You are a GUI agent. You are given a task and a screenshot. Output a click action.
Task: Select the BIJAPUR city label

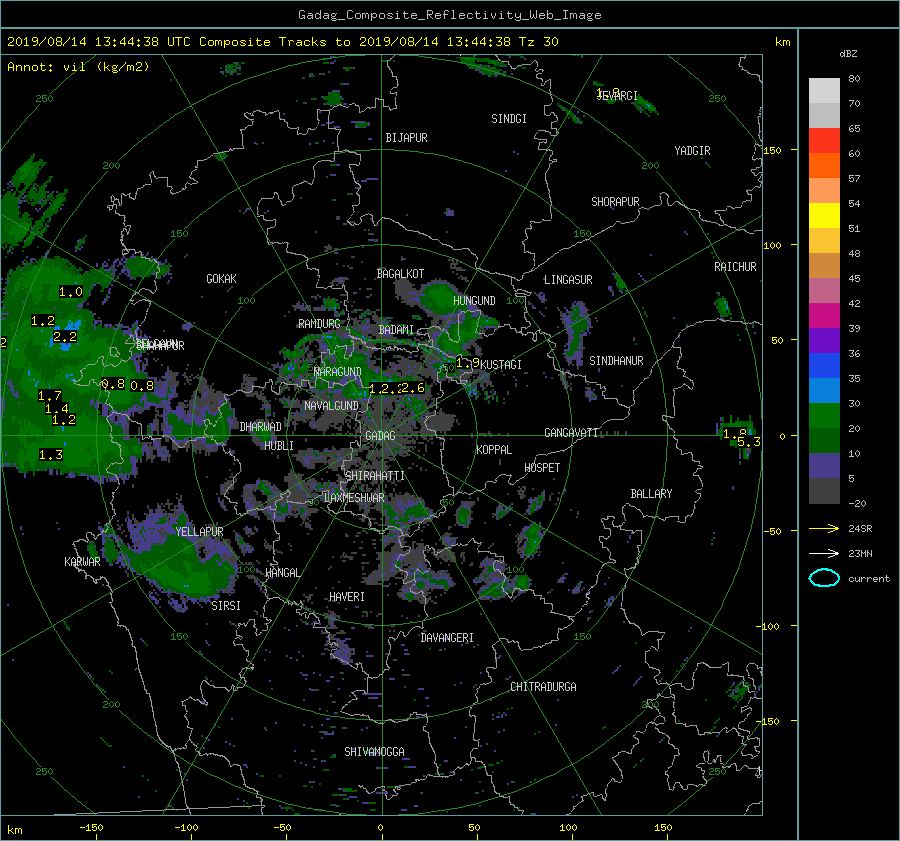pyautogui.click(x=406, y=138)
